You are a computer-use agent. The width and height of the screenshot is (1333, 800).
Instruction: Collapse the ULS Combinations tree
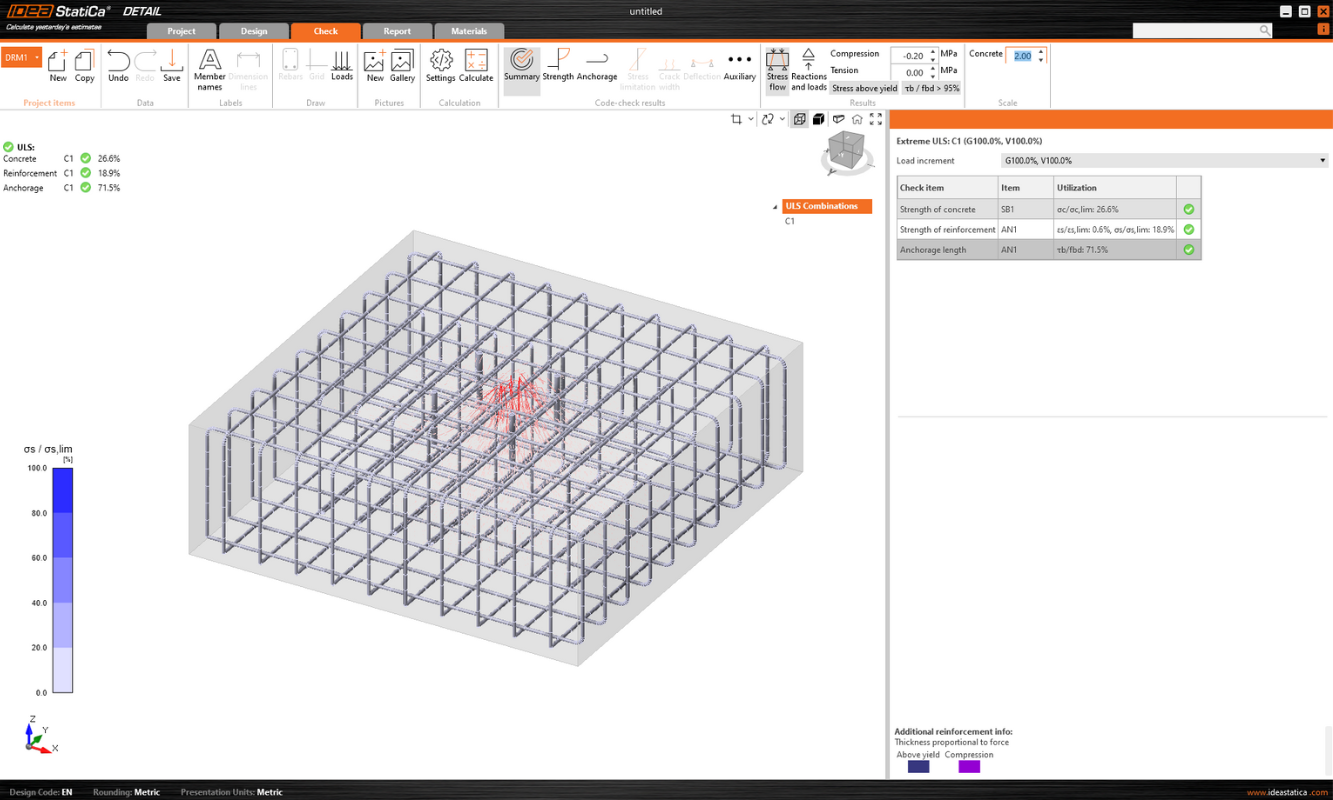[775, 207]
